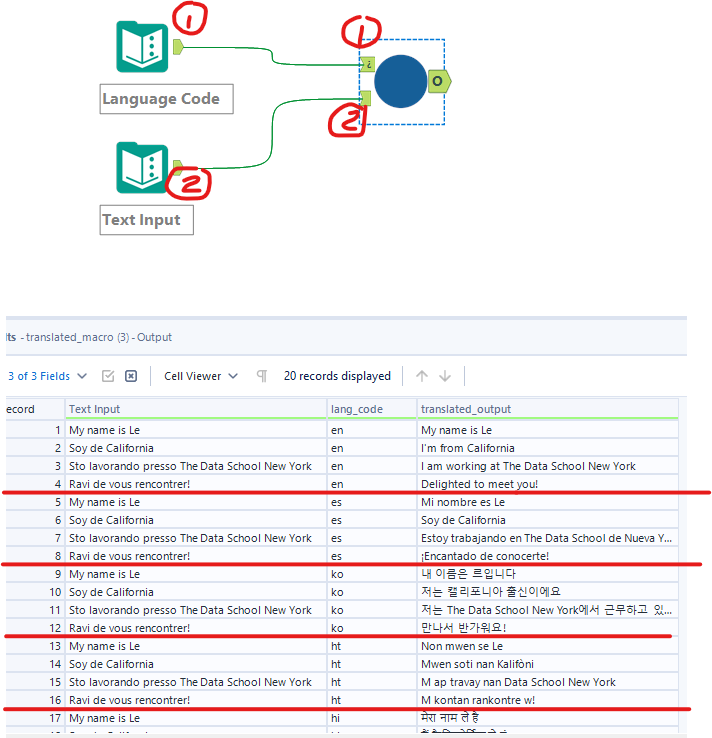This screenshot has width=712, height=738.
Task: Select cell 'M kontan rankontre w!'
Action: 548,700
